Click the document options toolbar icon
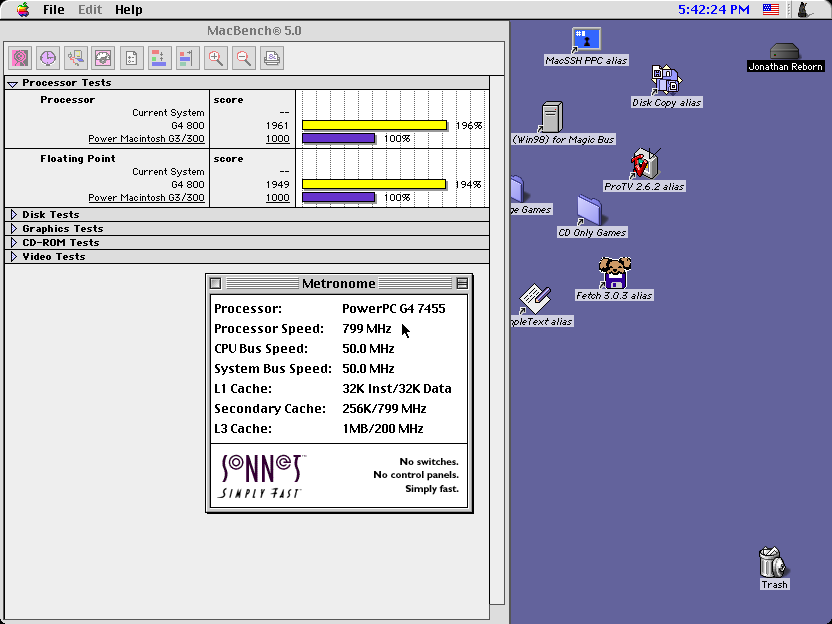The height and width of the screenshot is (624, 832). [x=132, y=58]
